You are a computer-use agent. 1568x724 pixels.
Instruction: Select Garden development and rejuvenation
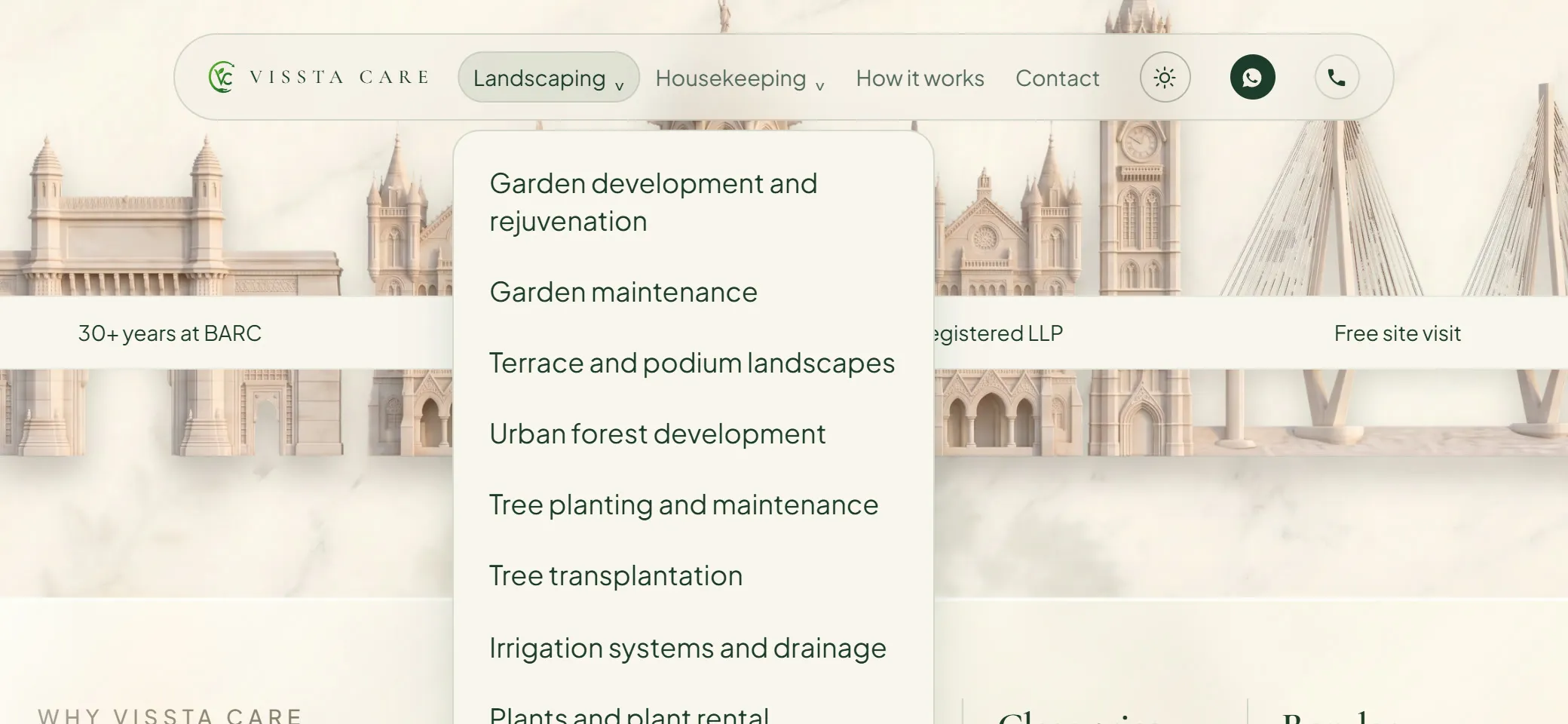tap(694, 202)
